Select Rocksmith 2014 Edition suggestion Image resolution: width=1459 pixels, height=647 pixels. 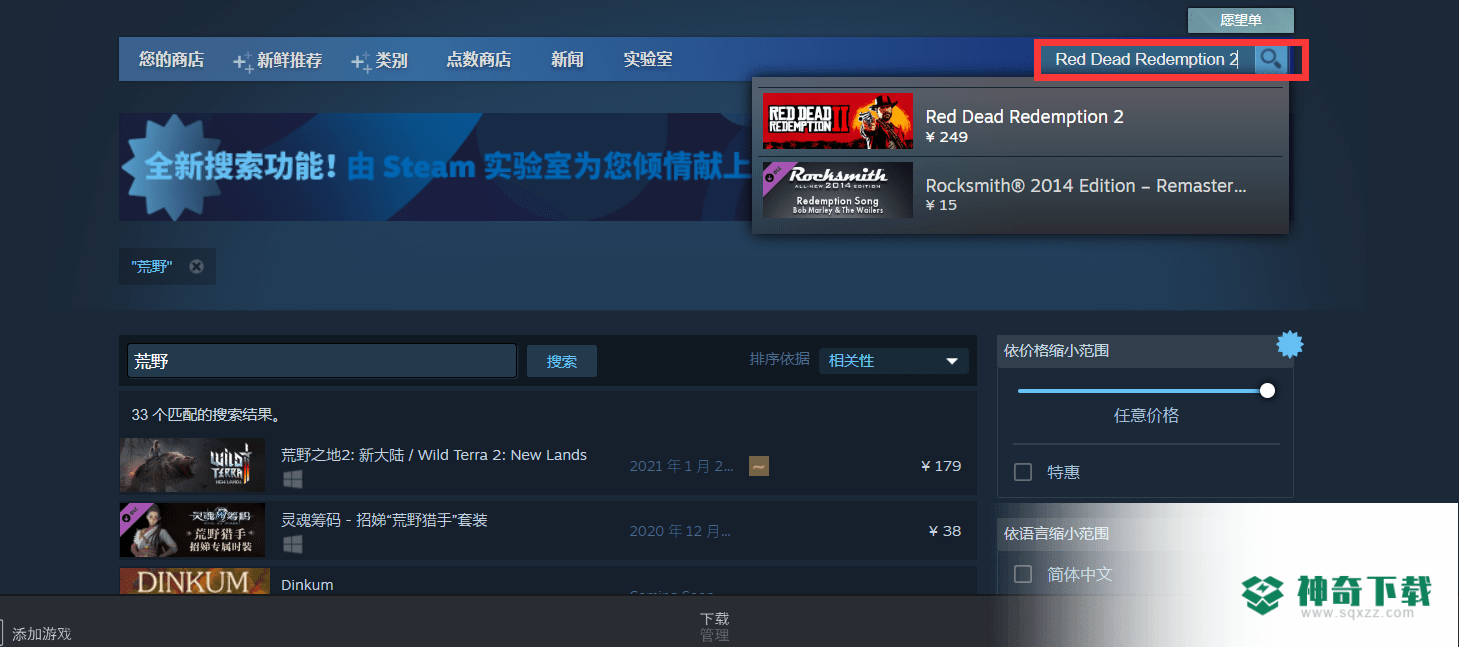1019,190
